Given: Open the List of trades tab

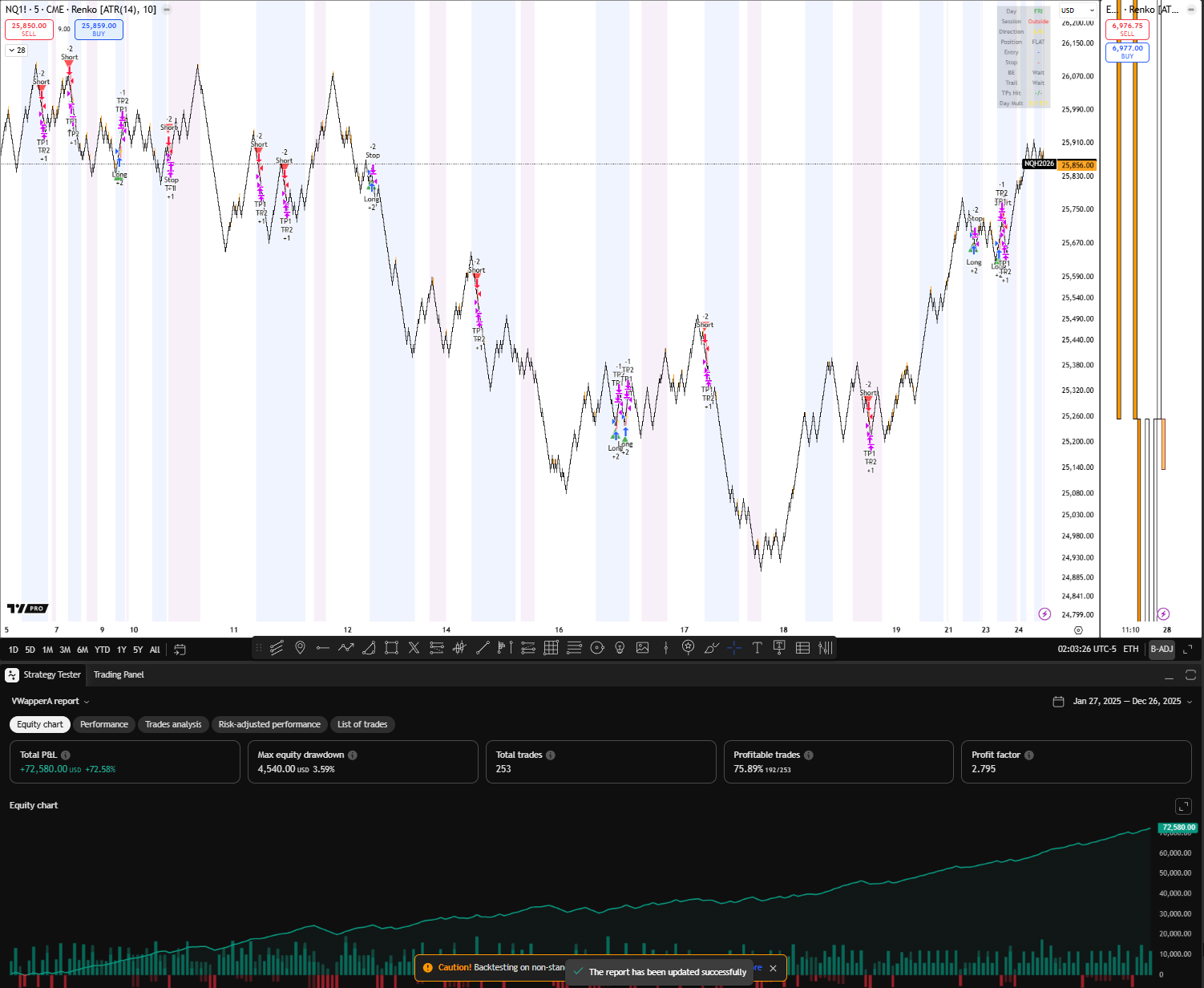Looking at the screenshot, I should click(362, 724).
